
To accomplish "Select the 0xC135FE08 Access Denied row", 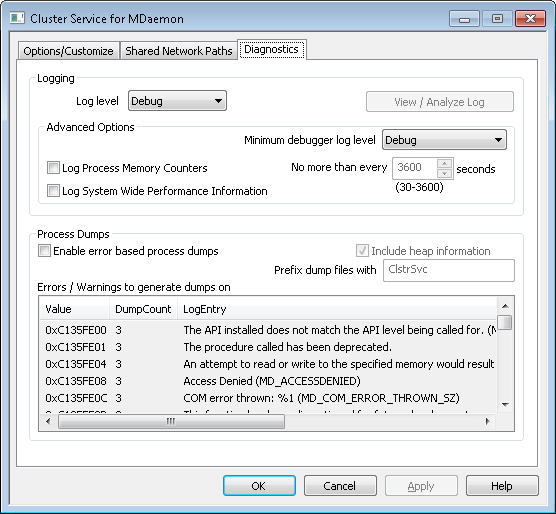I will click(268, 381).
